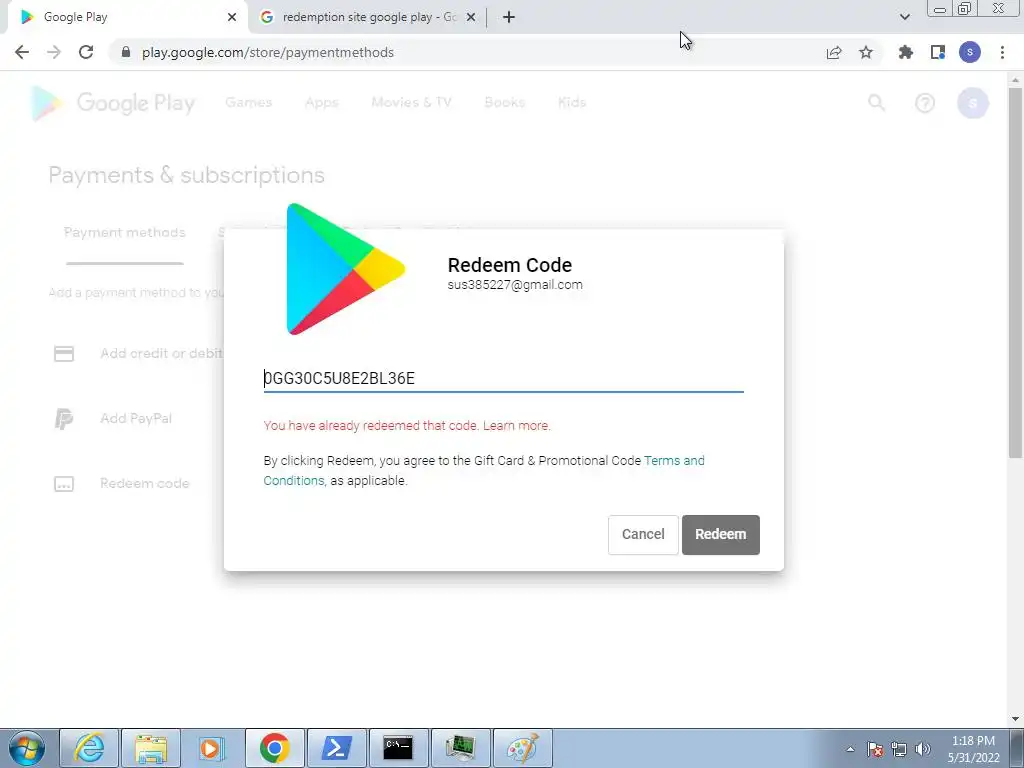1024x768 pixels.
Task: Select the Payment methods tab
Action: tap(125, 232)
